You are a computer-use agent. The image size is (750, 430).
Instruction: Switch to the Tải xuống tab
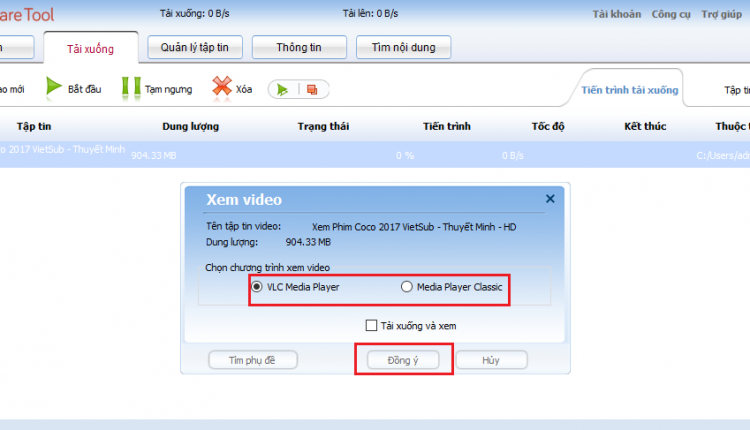(x=91, y=48)
